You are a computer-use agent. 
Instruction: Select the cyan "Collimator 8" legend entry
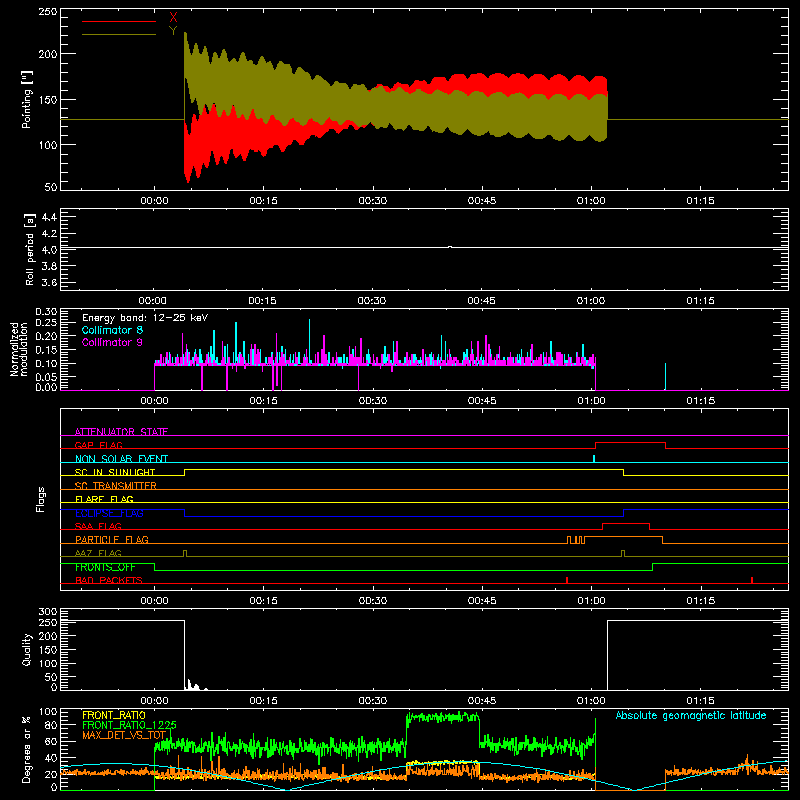click(112, 330)
